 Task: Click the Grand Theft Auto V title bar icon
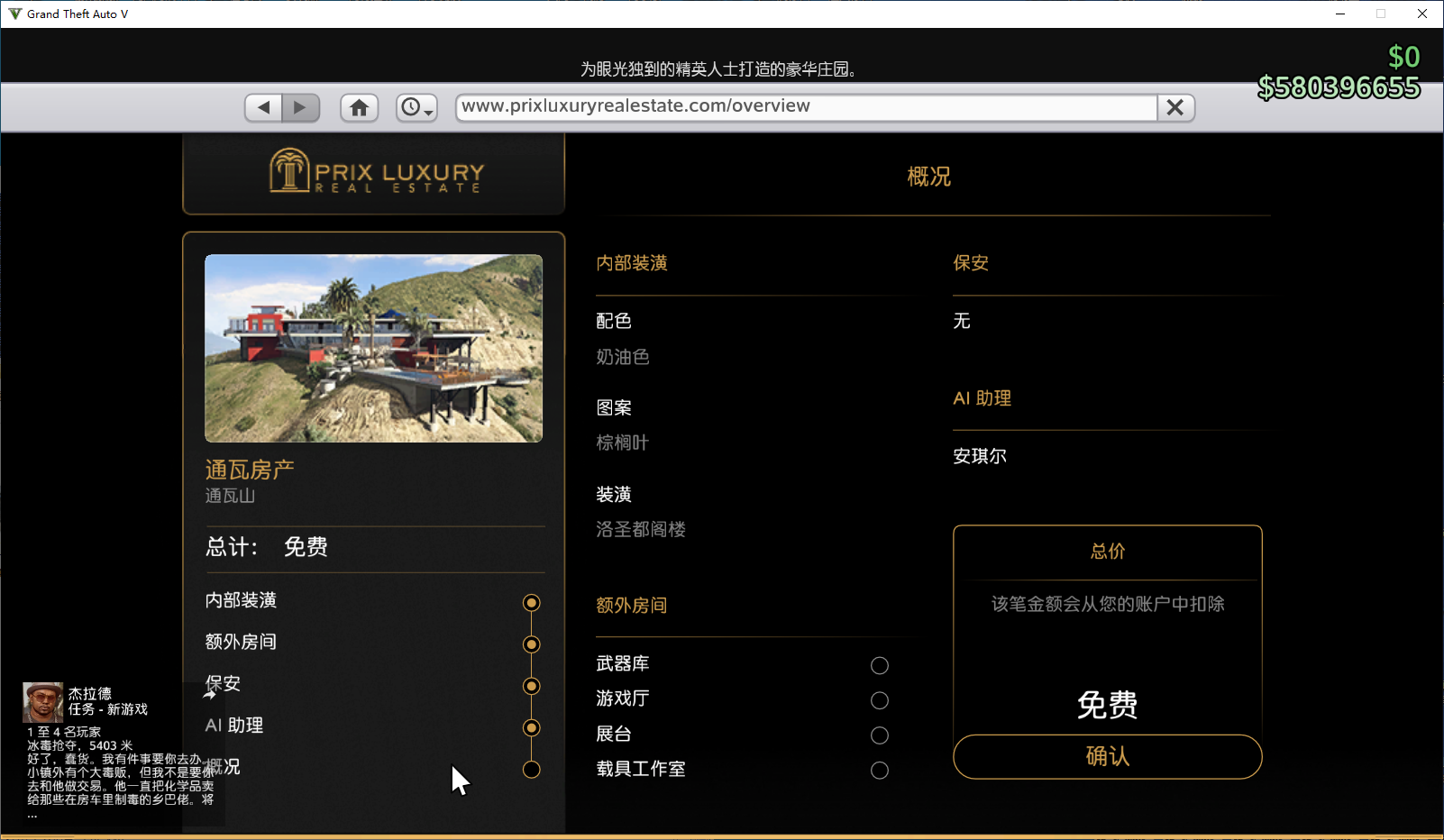[x=15, y=14]
